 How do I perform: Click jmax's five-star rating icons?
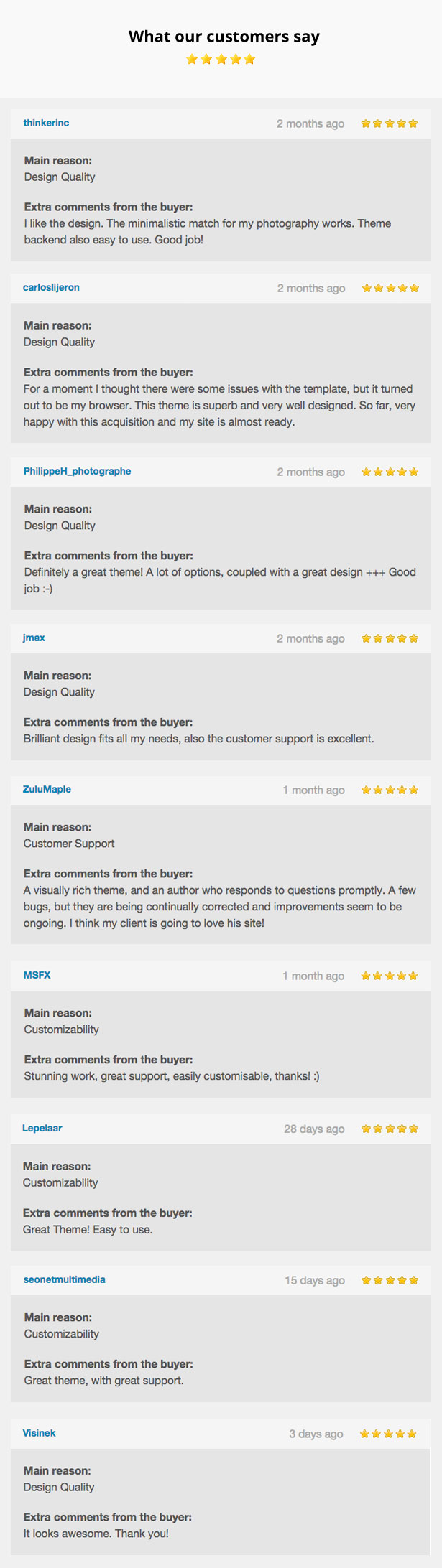pos(390,638)
